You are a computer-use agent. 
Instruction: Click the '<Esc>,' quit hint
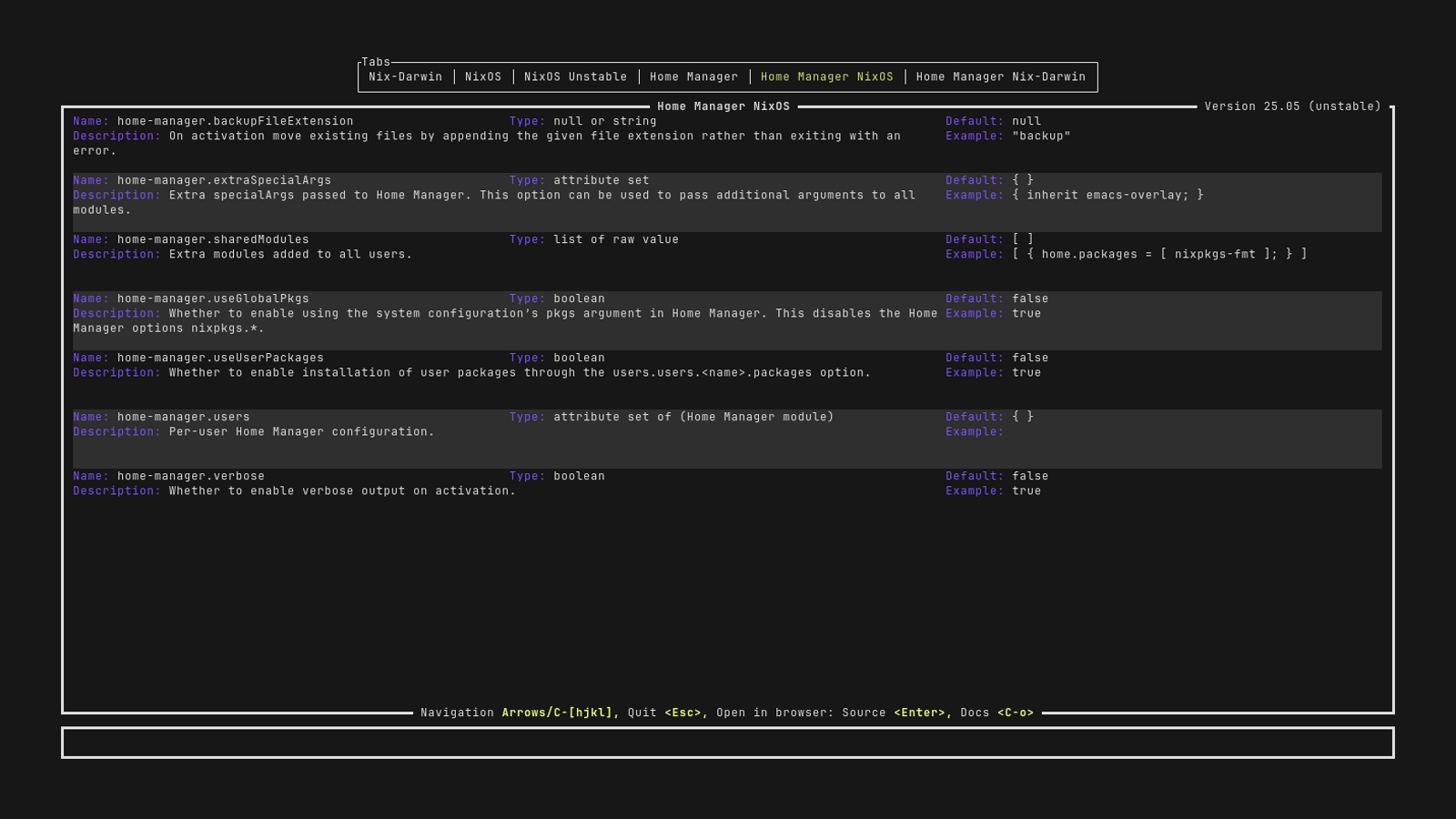[x=686, y=713]
